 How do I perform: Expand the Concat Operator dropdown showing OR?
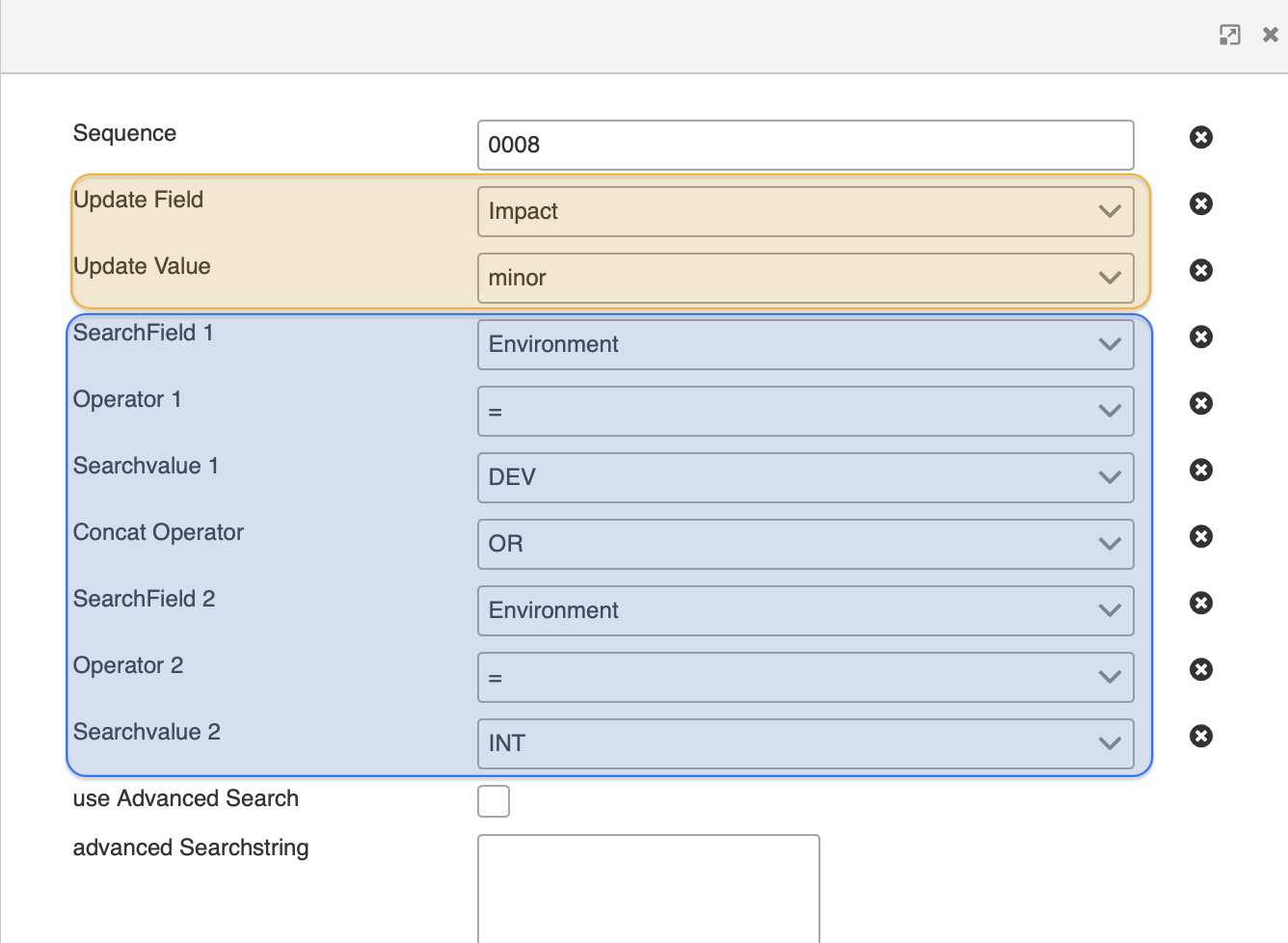point(805,544)
